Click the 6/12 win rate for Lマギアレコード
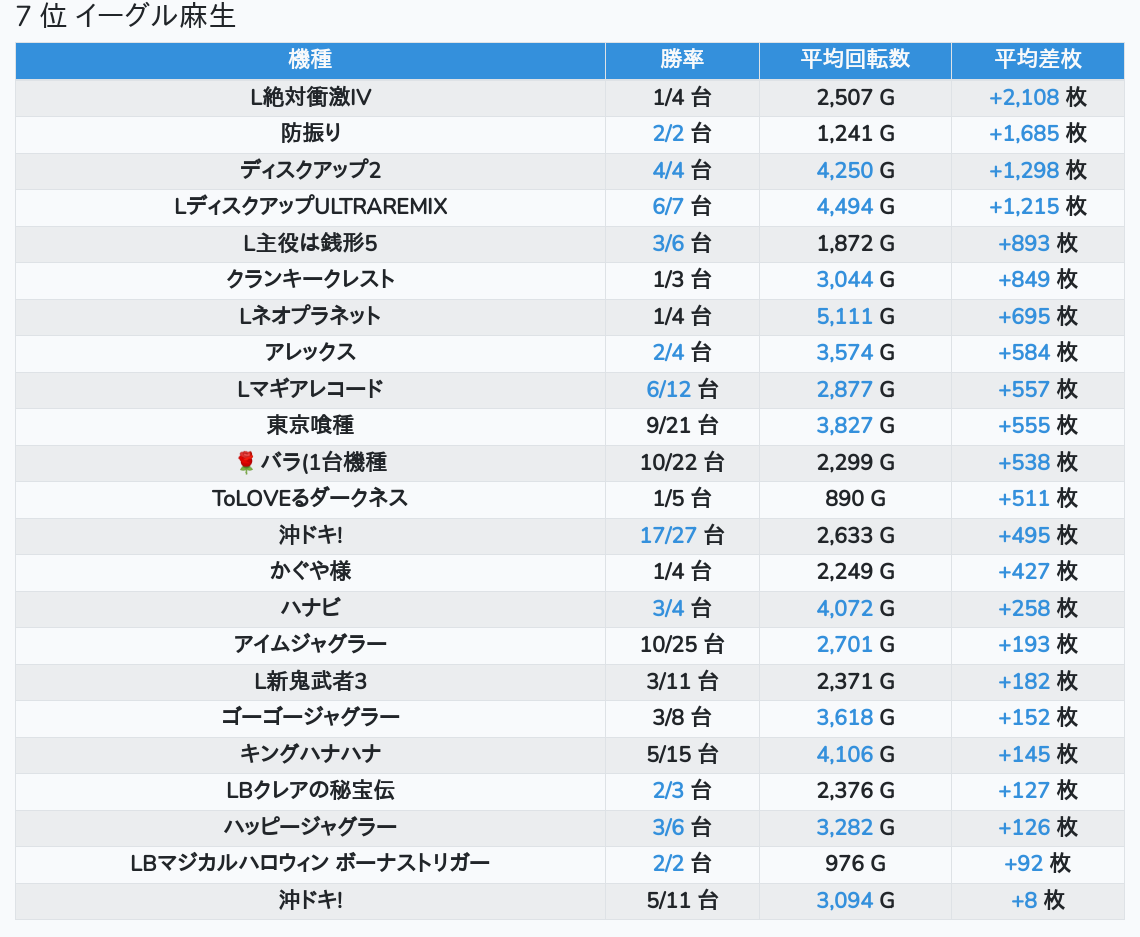This screenshot has height=937, width=1140. click(668, 389)
